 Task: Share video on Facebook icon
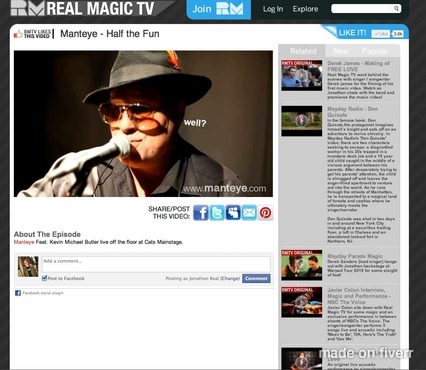[201, 212]
